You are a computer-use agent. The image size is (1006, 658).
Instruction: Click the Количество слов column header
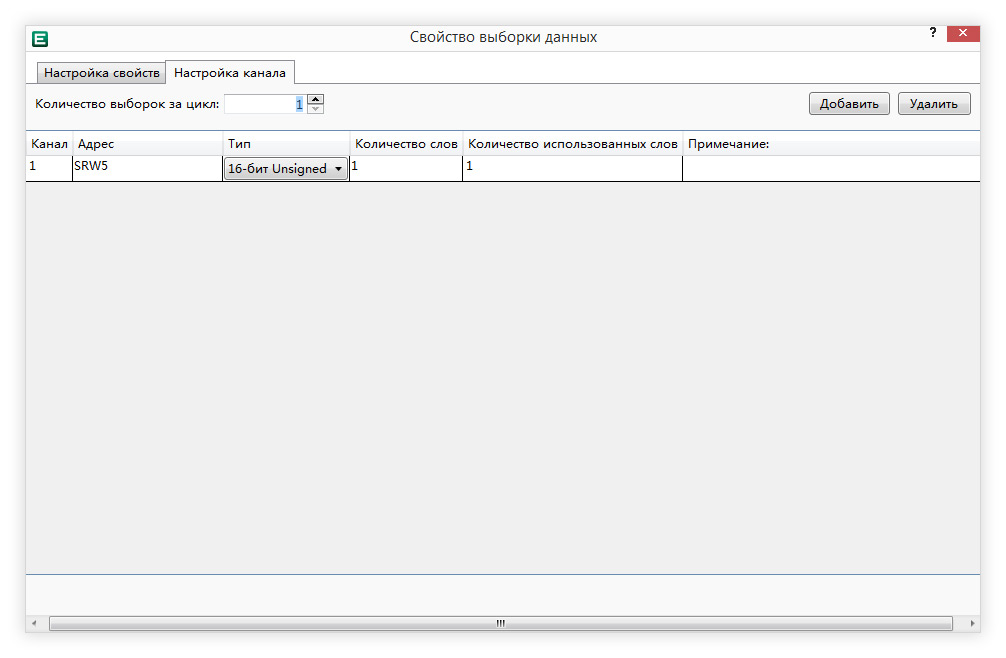[x=406, y=144]
